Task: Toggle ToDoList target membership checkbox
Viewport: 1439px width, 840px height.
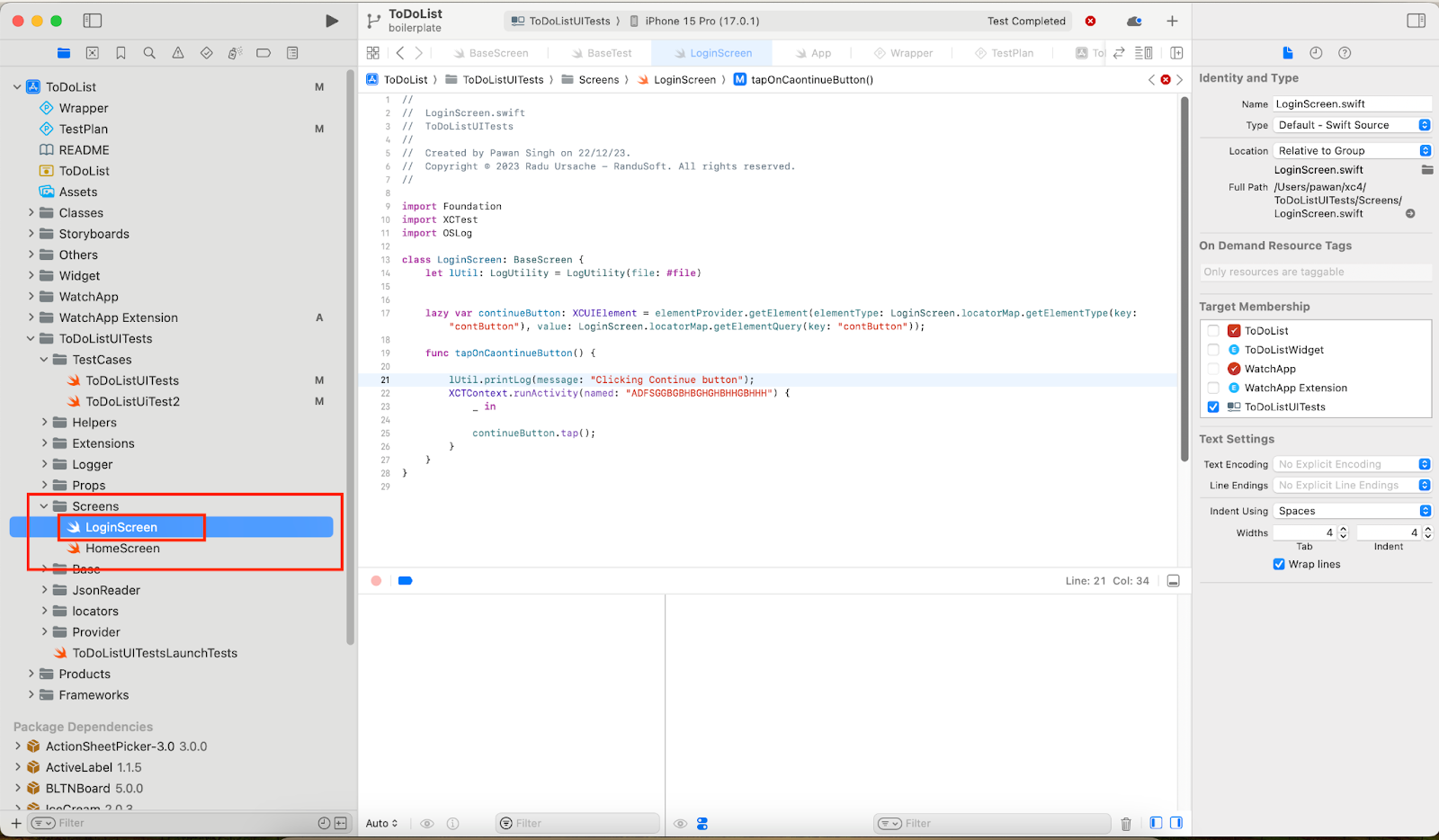Action: click(x=1213, y=331)
